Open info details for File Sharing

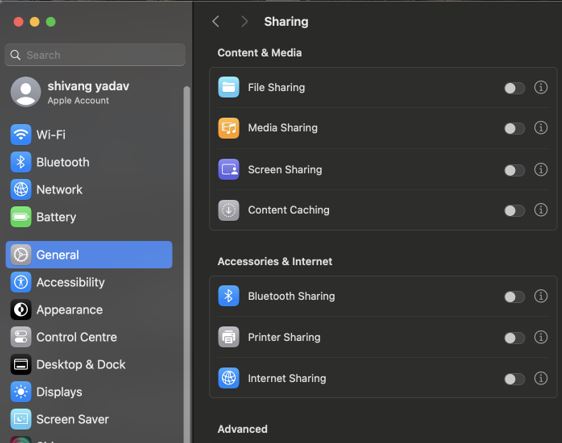540,87
